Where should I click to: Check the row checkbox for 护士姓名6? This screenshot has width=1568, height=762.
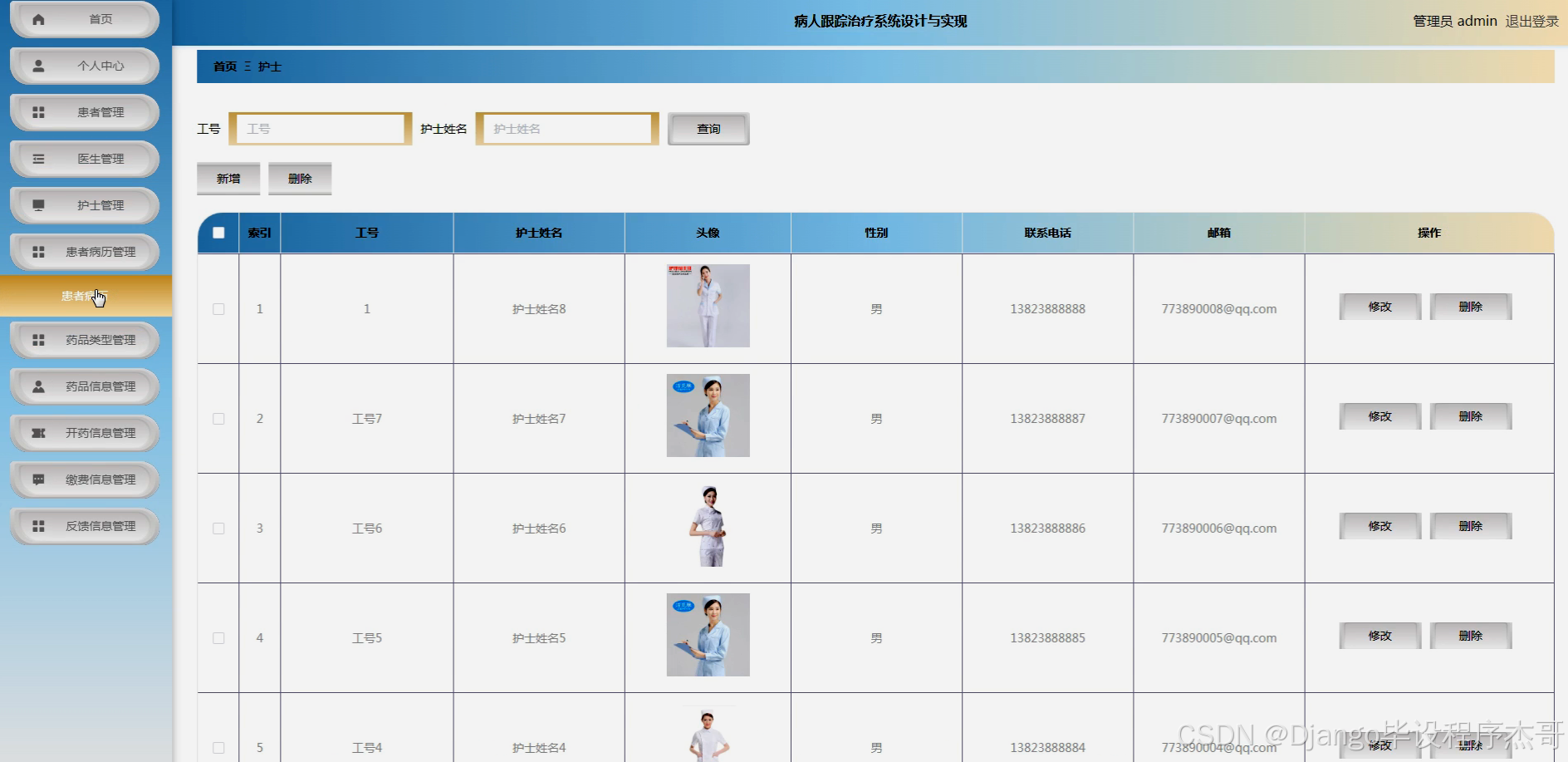218,528
